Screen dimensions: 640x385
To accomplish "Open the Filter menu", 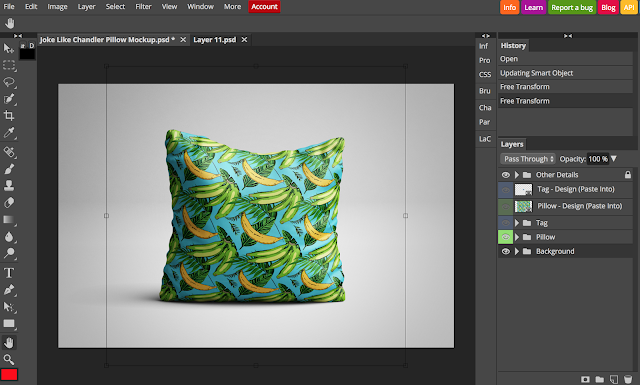I will click(143, 7).
